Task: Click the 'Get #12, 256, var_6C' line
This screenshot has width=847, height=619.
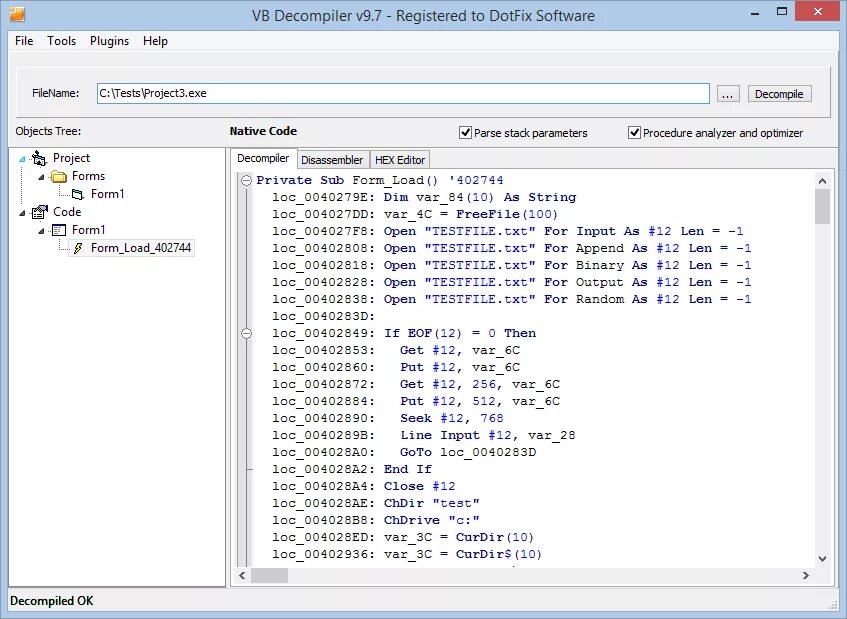Action: pyautogui.click(x=416, y=384)
